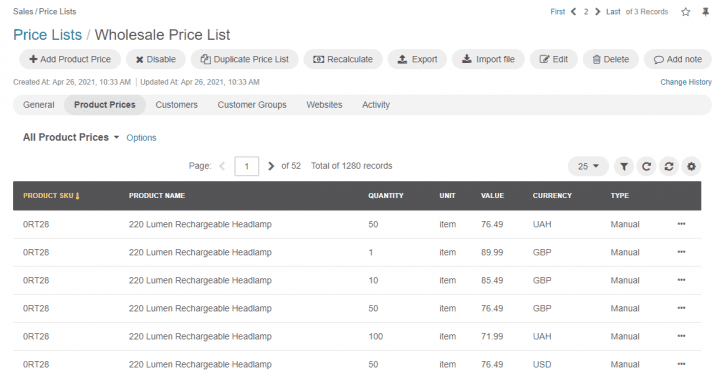Sort by Product SKU column
The height and width of the screenshot is (378, 720).
[51, 196]
